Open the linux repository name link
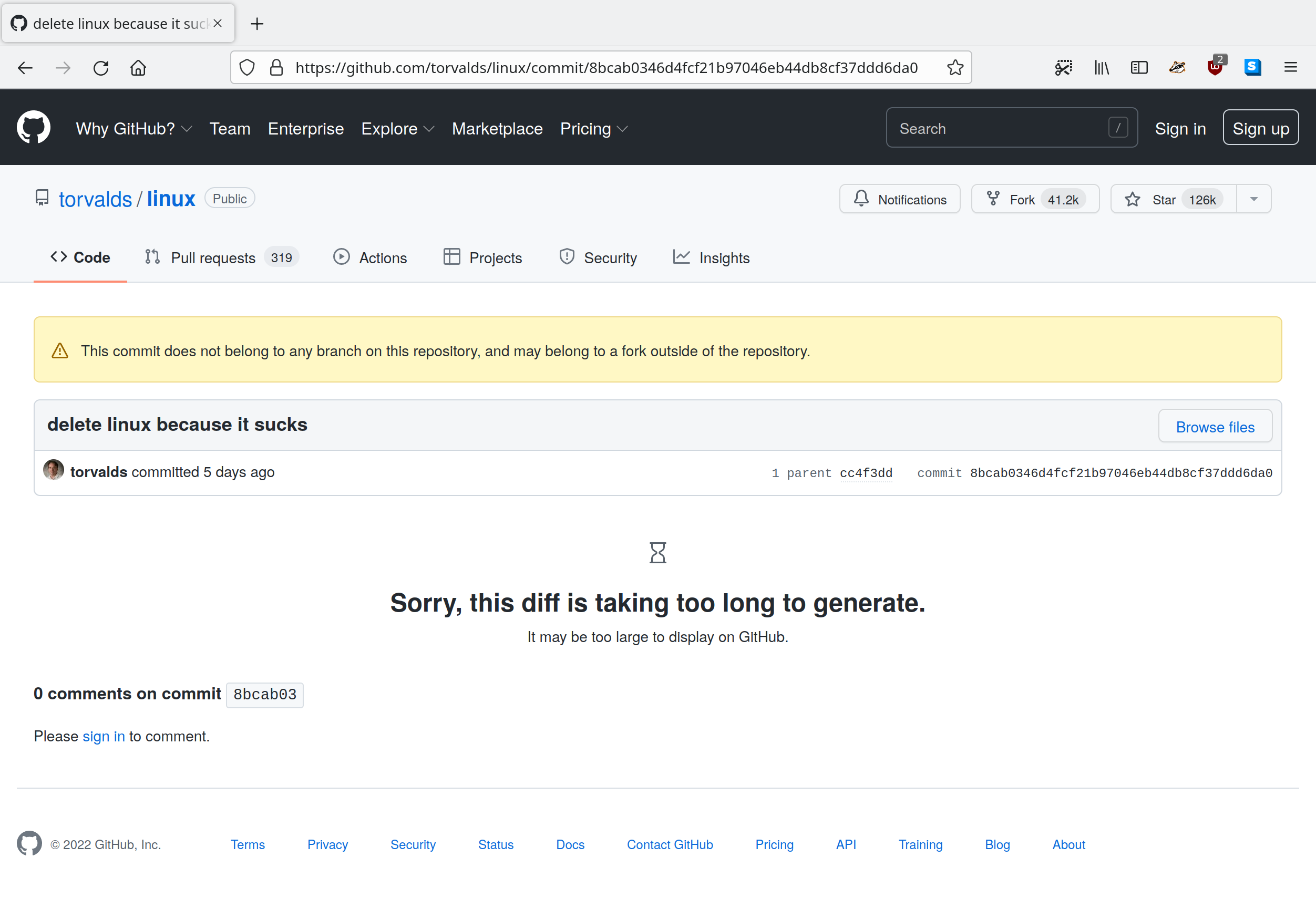Image resolution: width=1316 pixels, height=909 pixels. click(171, 199)
